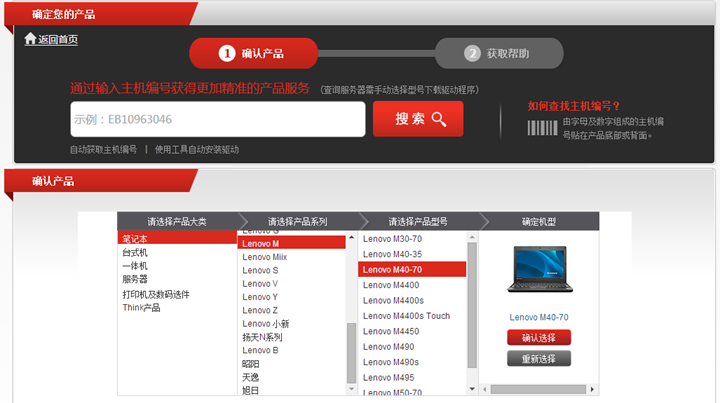The height and width of the screenshot is (403, 720).
Task: Select Lenovo V series
Action: 260,284
